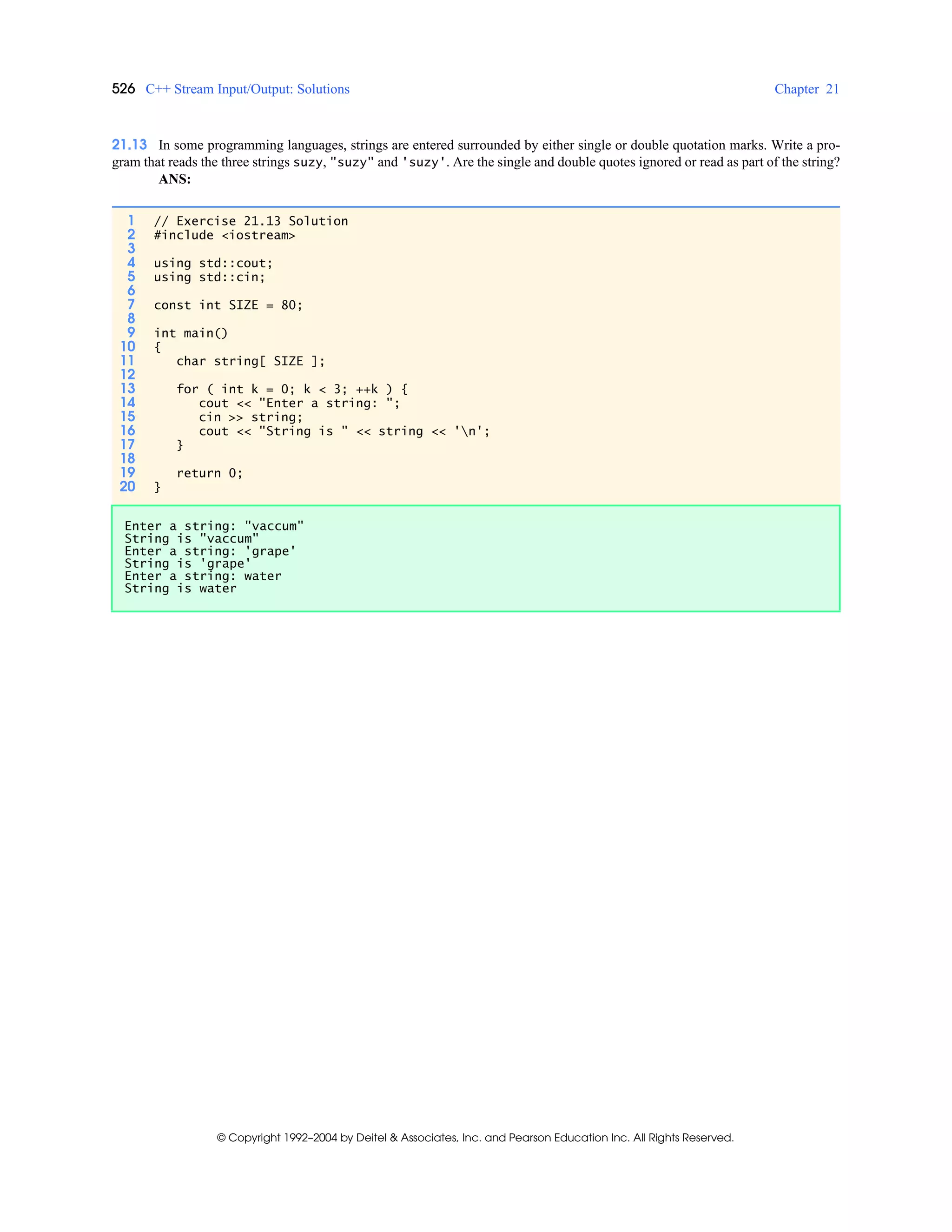This screenshot has height=1232, width=952.
Task: Click code line 'cin >> string;'
Action: [x=251, y=417]
